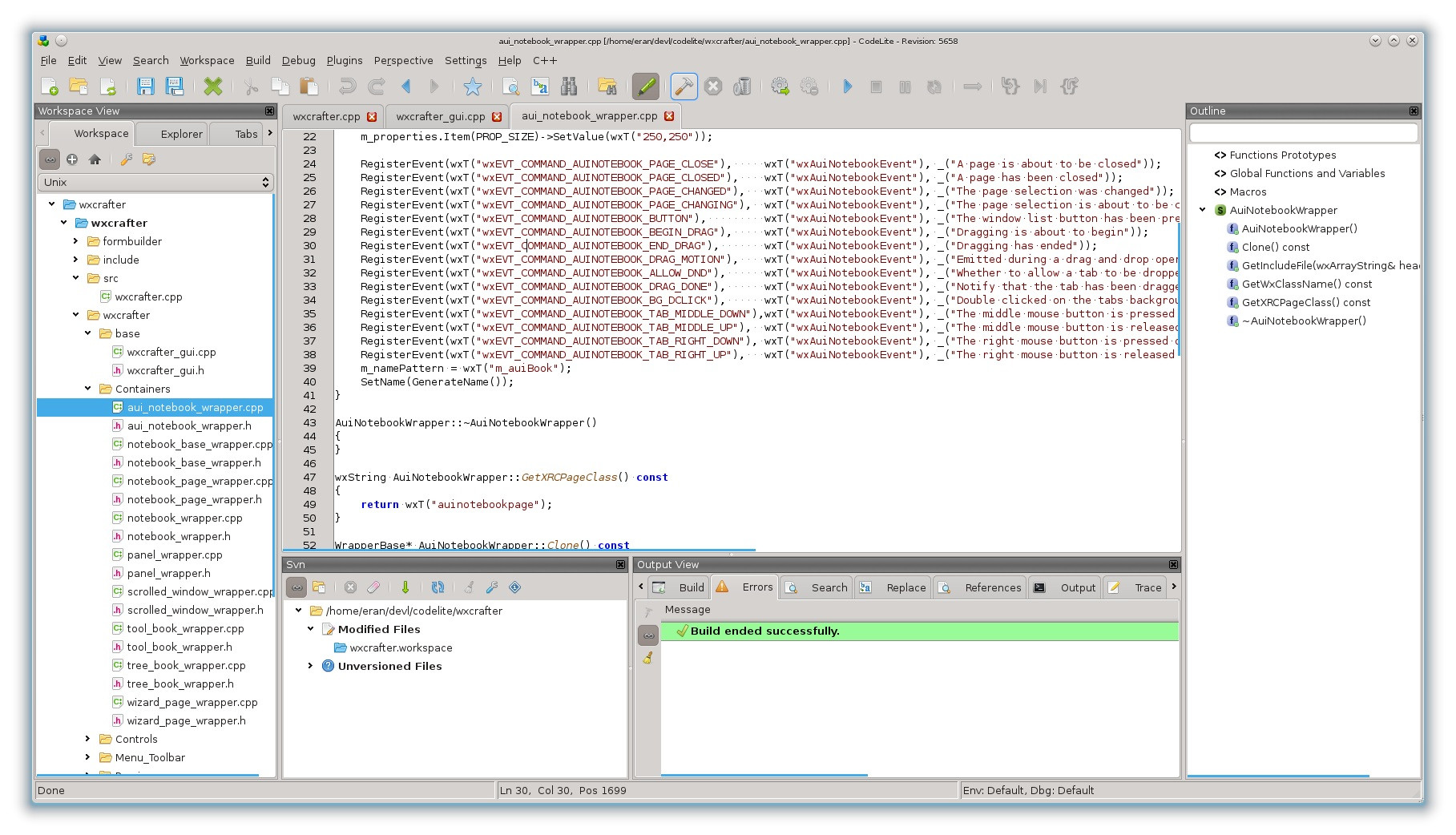1456x835 pixels.
Task: Toggle link editor button in Workspace View
Action: (x=50, y=159)
